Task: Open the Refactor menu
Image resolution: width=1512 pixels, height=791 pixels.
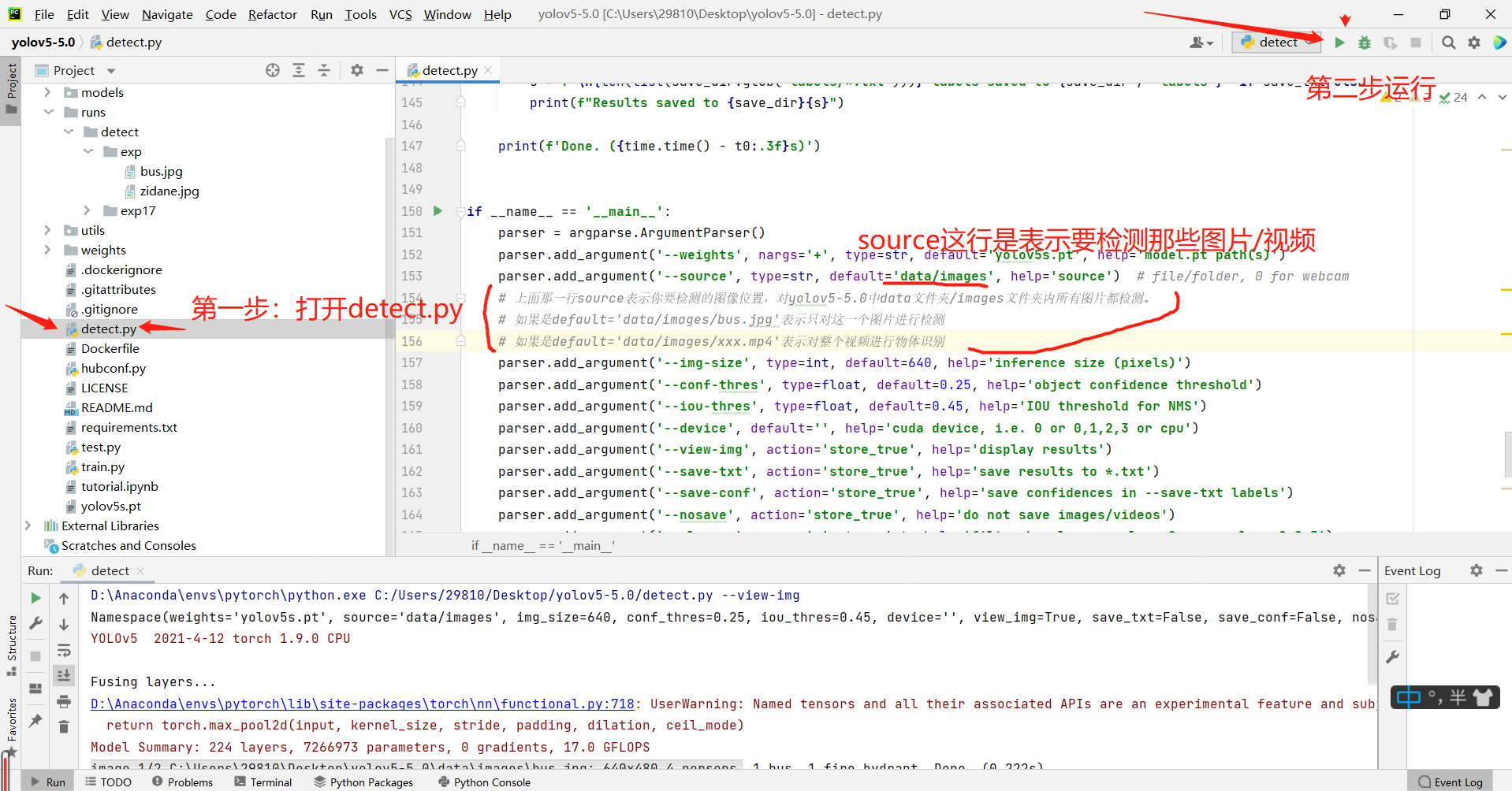Action: [x=273, y=14]
